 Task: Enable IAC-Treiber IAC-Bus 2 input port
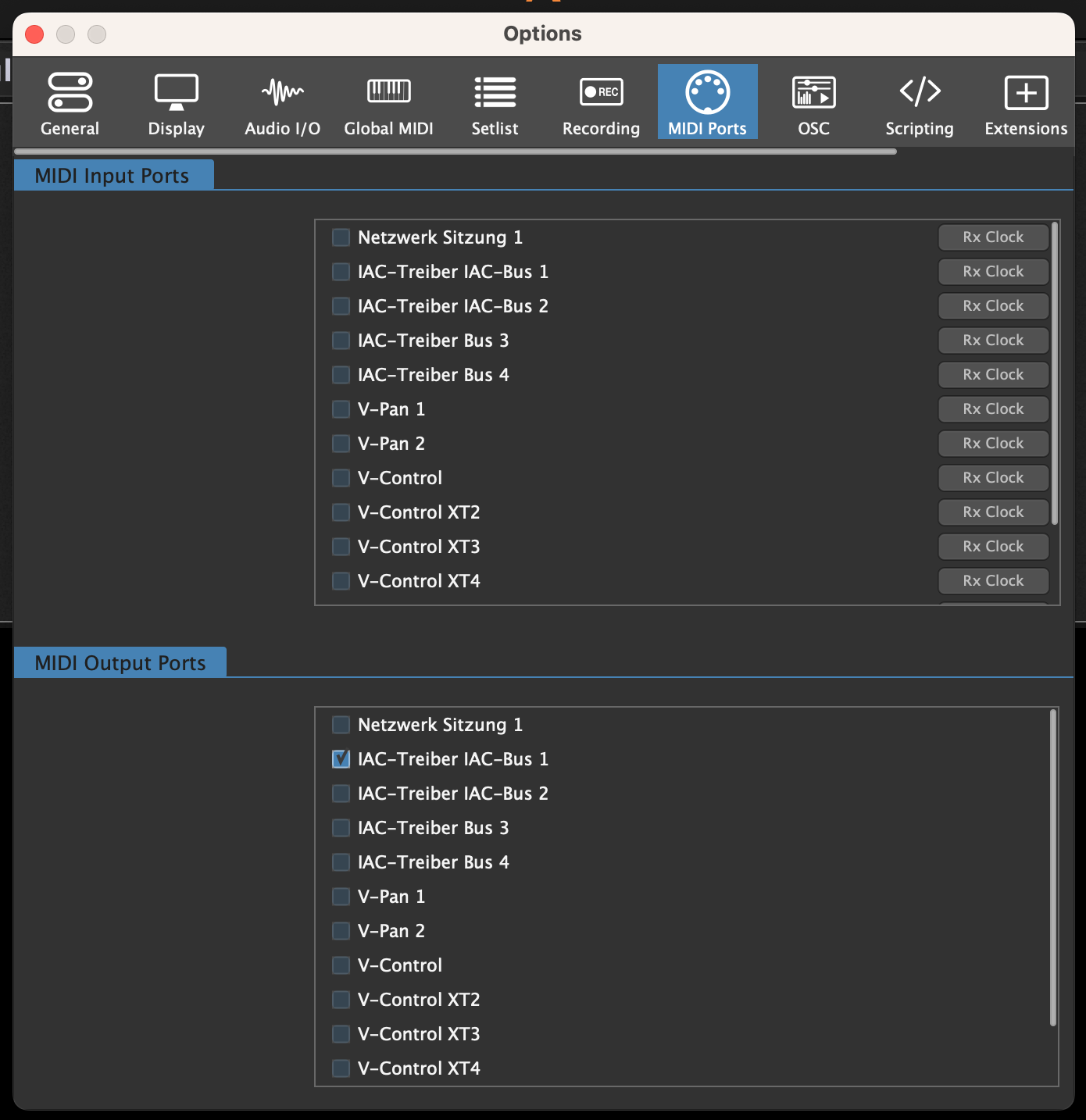tap(341, 306)
